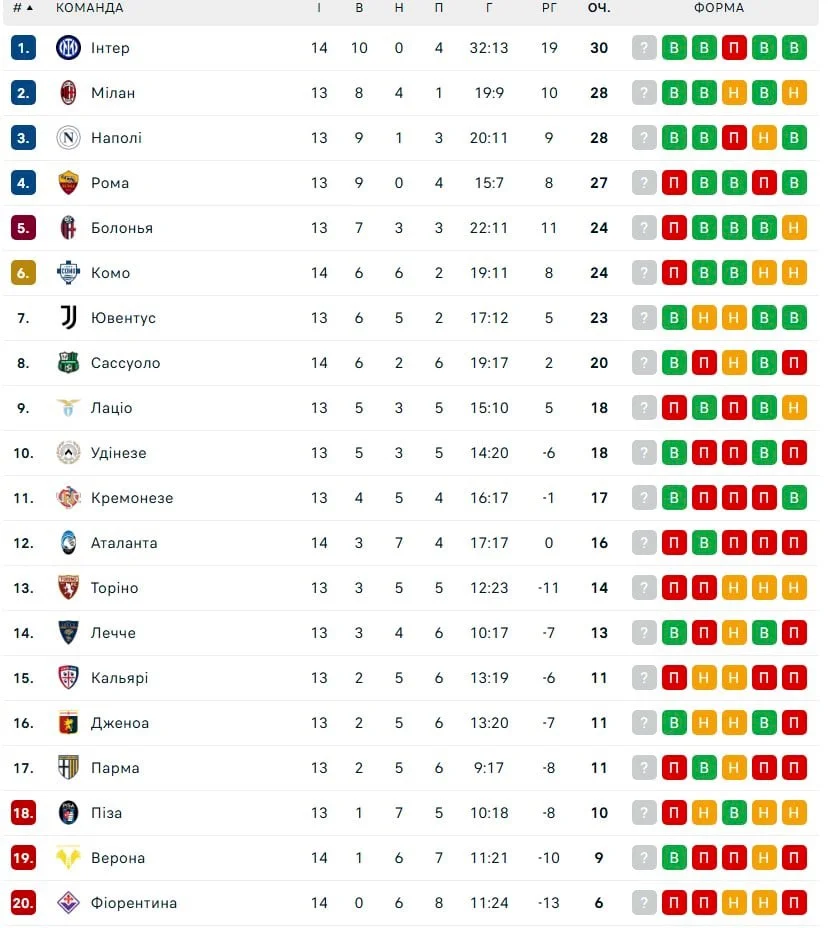This screenshot has height=928, width=828.
Task: Click the Roma club crest
Action: click(68, 182)
